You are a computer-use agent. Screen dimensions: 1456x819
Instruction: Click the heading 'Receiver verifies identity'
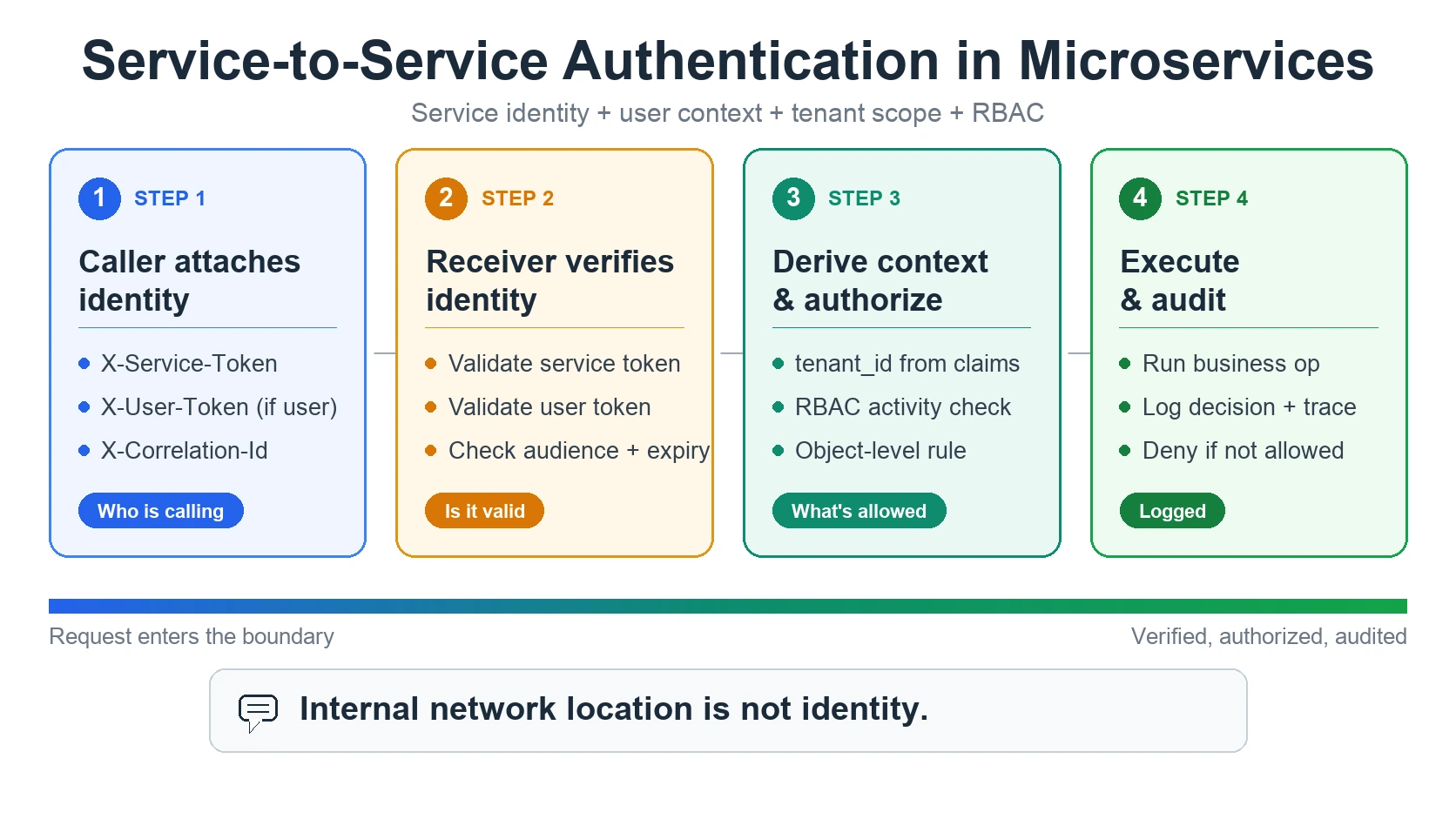pyautogui.click(x=549, y=280)
